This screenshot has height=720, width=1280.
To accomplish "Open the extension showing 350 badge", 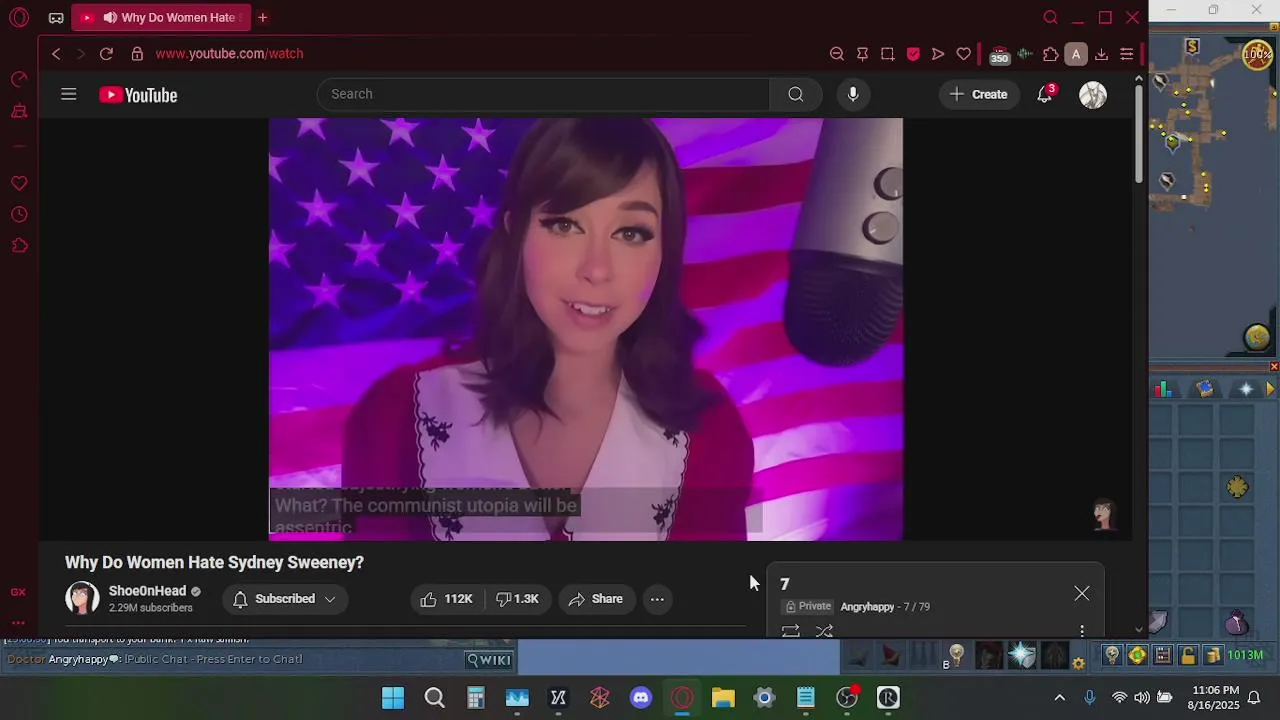I will click(x=998, y=55).
